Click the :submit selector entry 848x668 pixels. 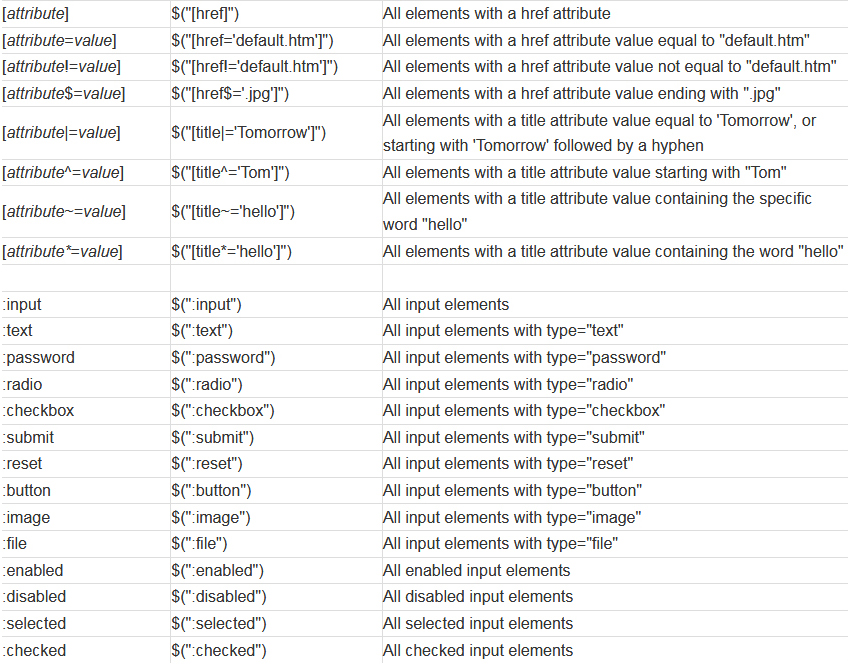[x=28, y=438]
